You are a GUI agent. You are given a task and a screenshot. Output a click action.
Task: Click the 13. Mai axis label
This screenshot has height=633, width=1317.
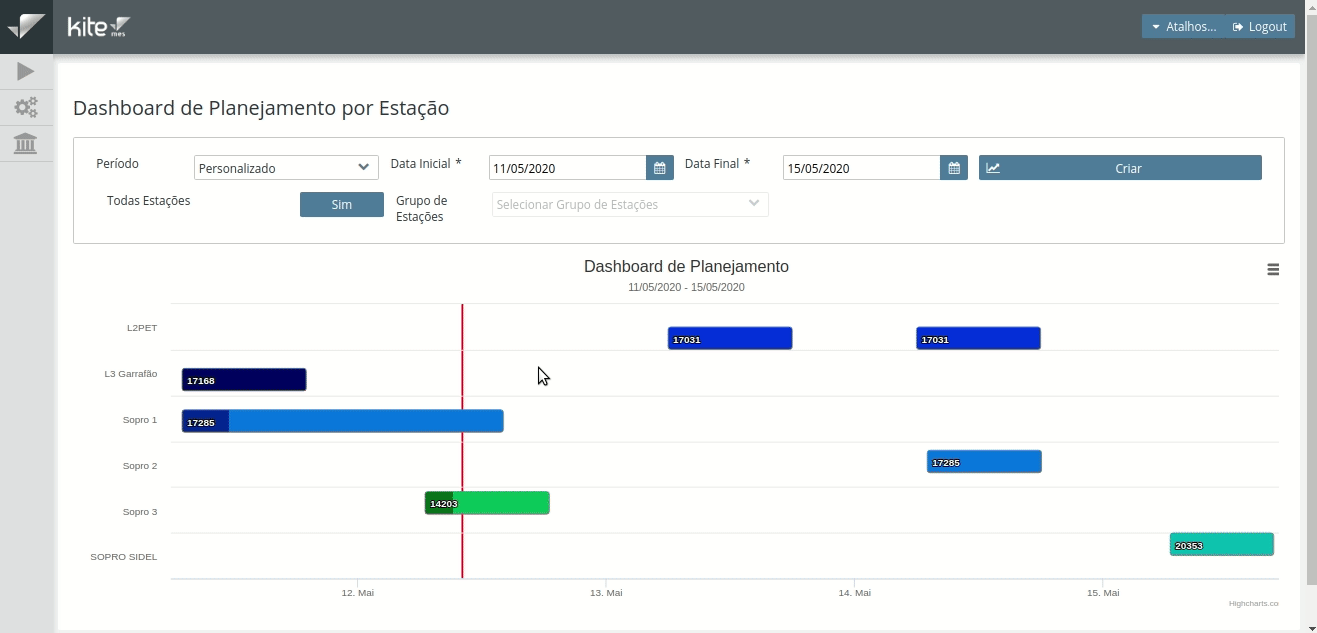coord(606,593)
